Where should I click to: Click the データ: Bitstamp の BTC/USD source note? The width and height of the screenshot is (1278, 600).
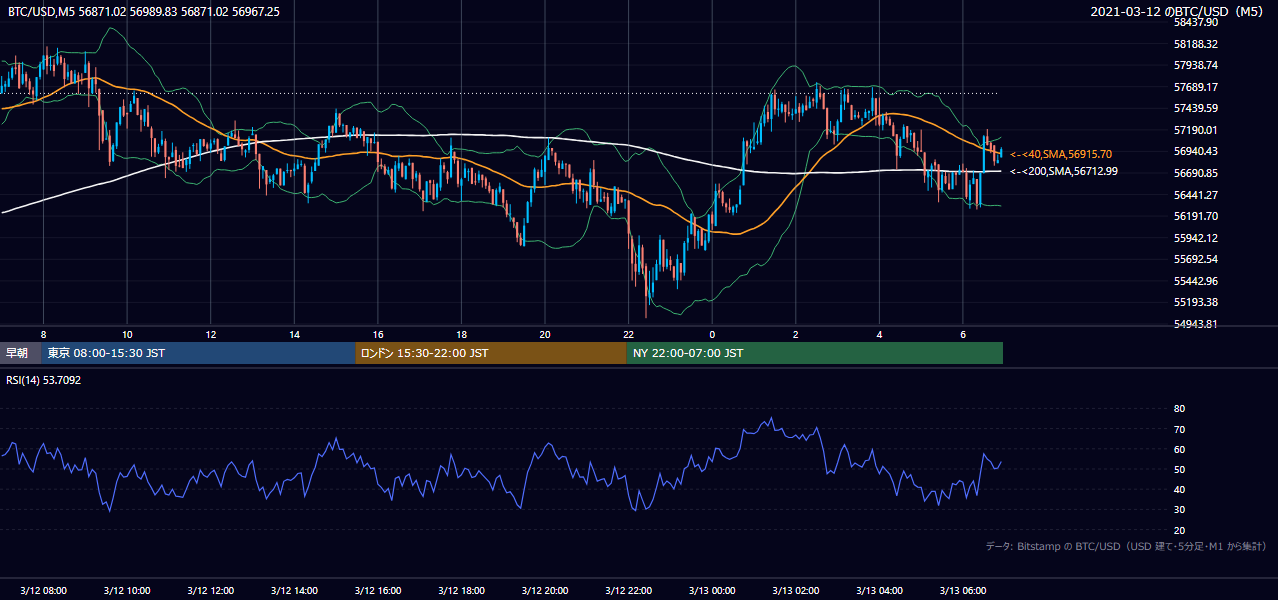pyautogui.click(x=1126, y=546)
